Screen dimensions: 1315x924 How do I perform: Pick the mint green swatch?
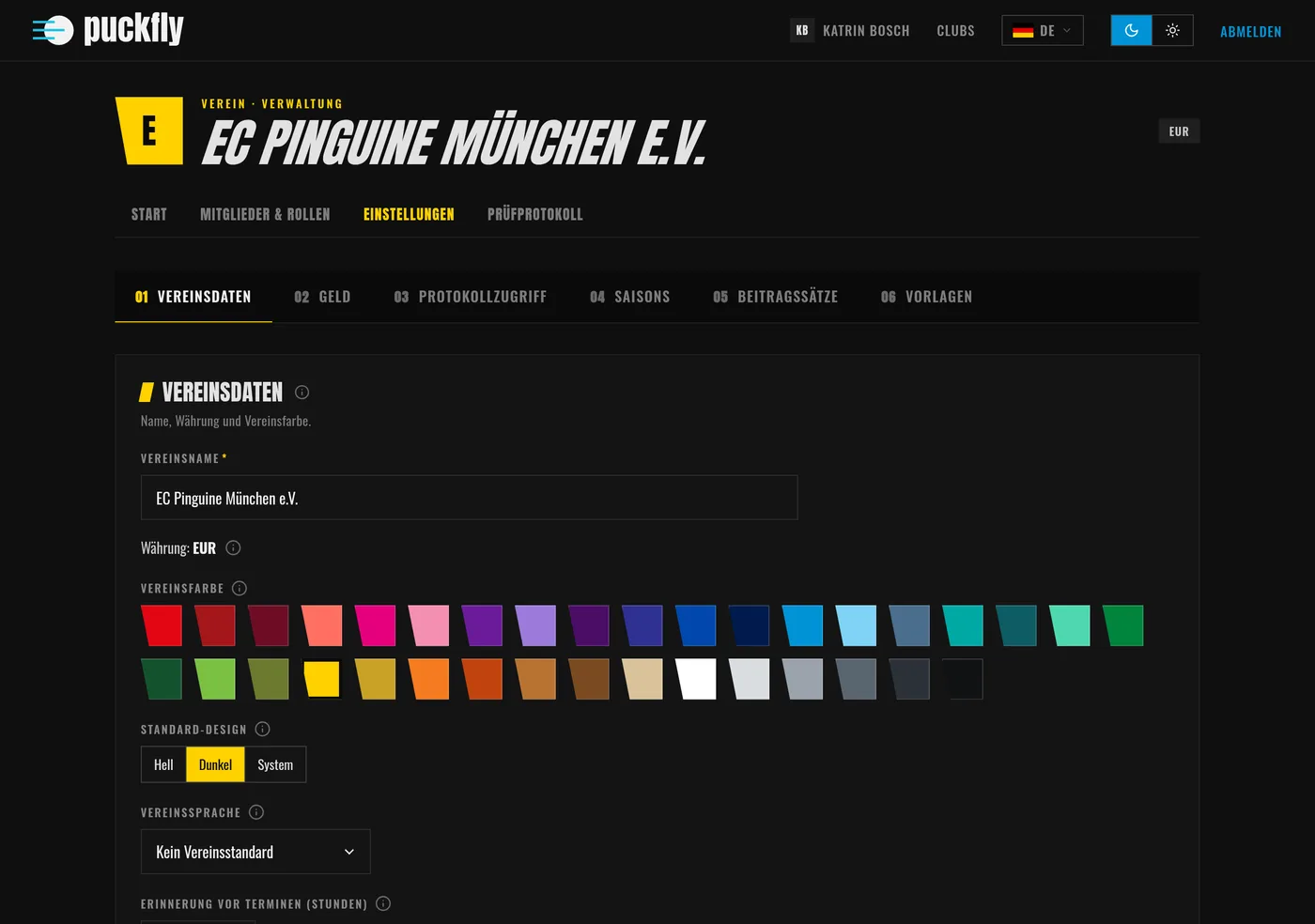(x=1071, y=625)
